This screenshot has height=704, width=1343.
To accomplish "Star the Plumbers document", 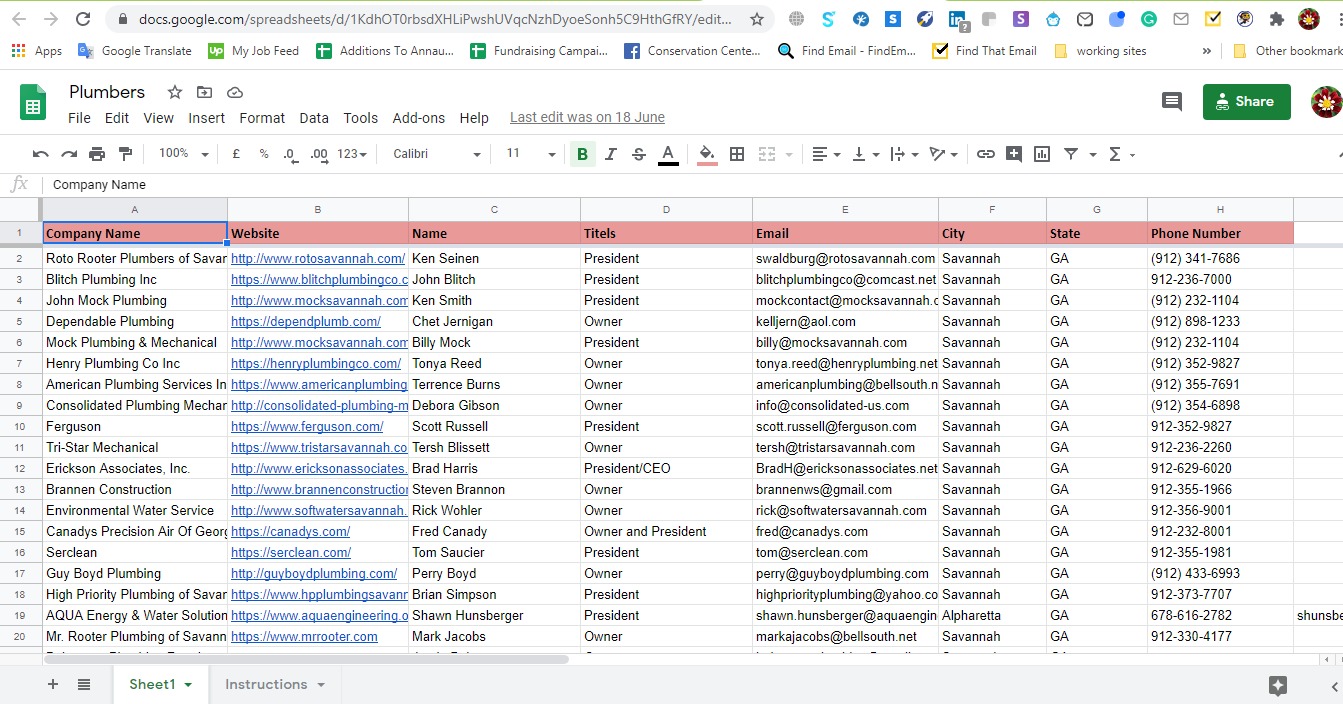I will 175,92.
